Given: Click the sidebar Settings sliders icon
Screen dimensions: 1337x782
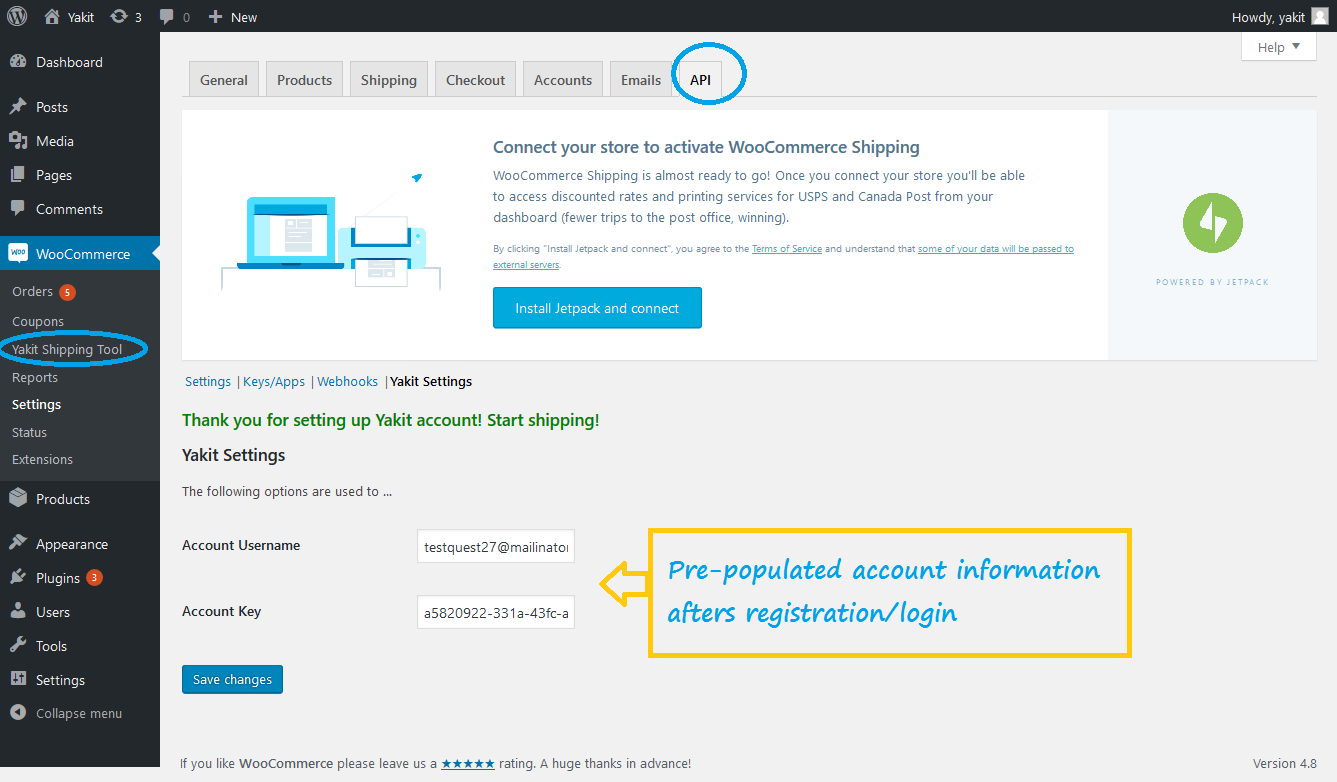Looking at the screenshot, I should [18, 680].
